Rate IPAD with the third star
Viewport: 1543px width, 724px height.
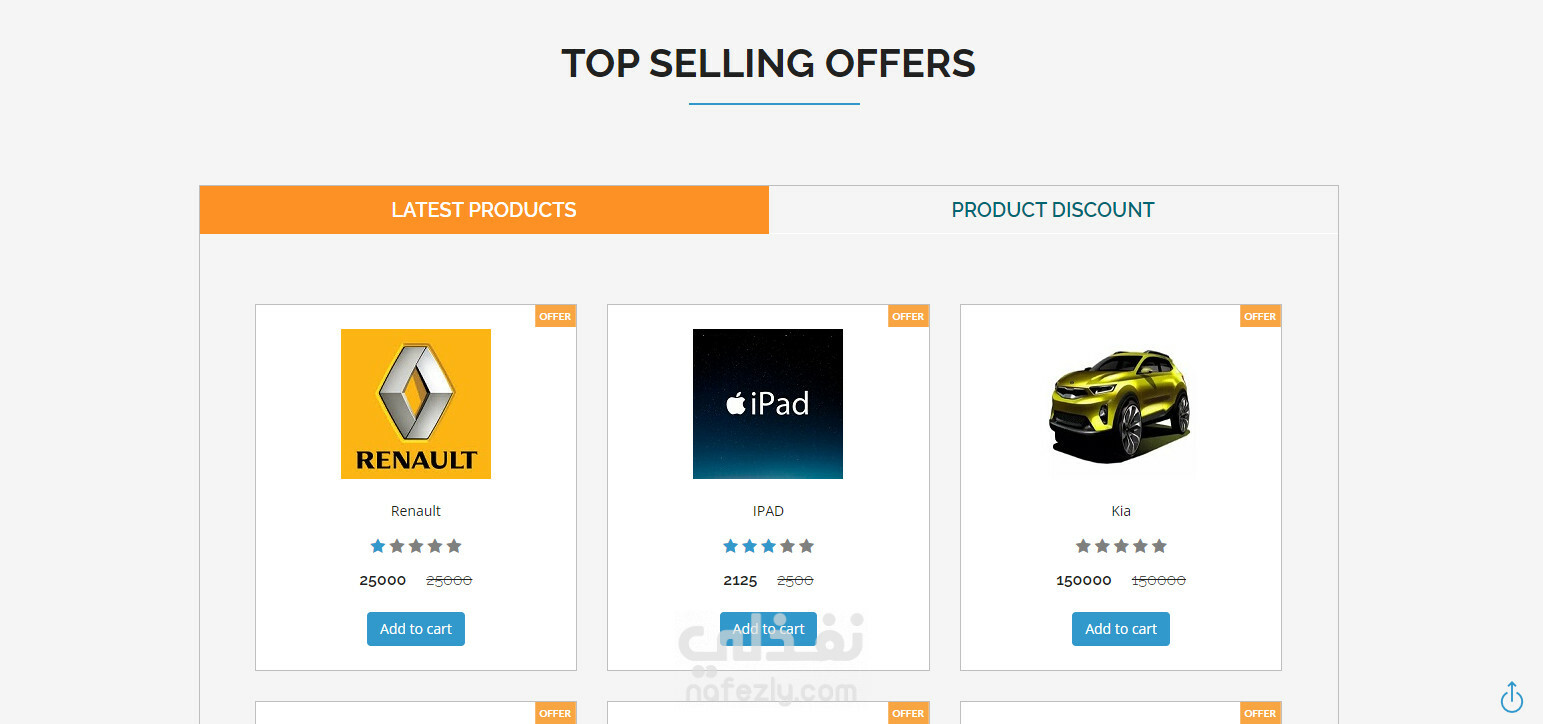point(768,546)
